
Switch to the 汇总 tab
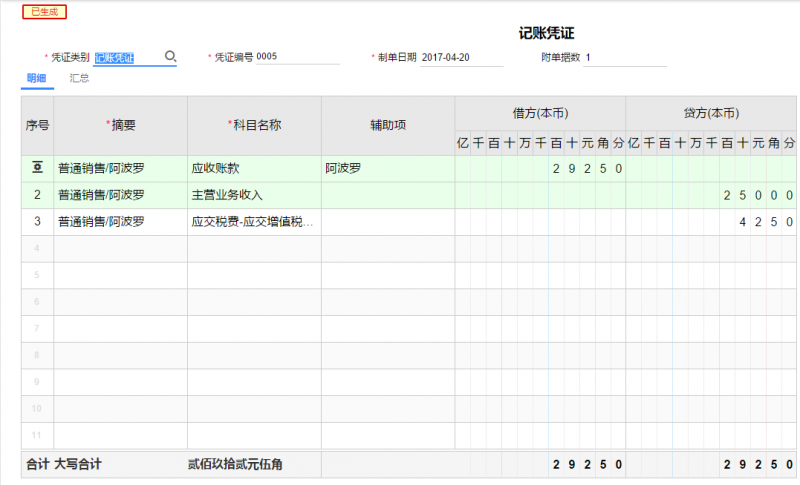click(79, 78)
